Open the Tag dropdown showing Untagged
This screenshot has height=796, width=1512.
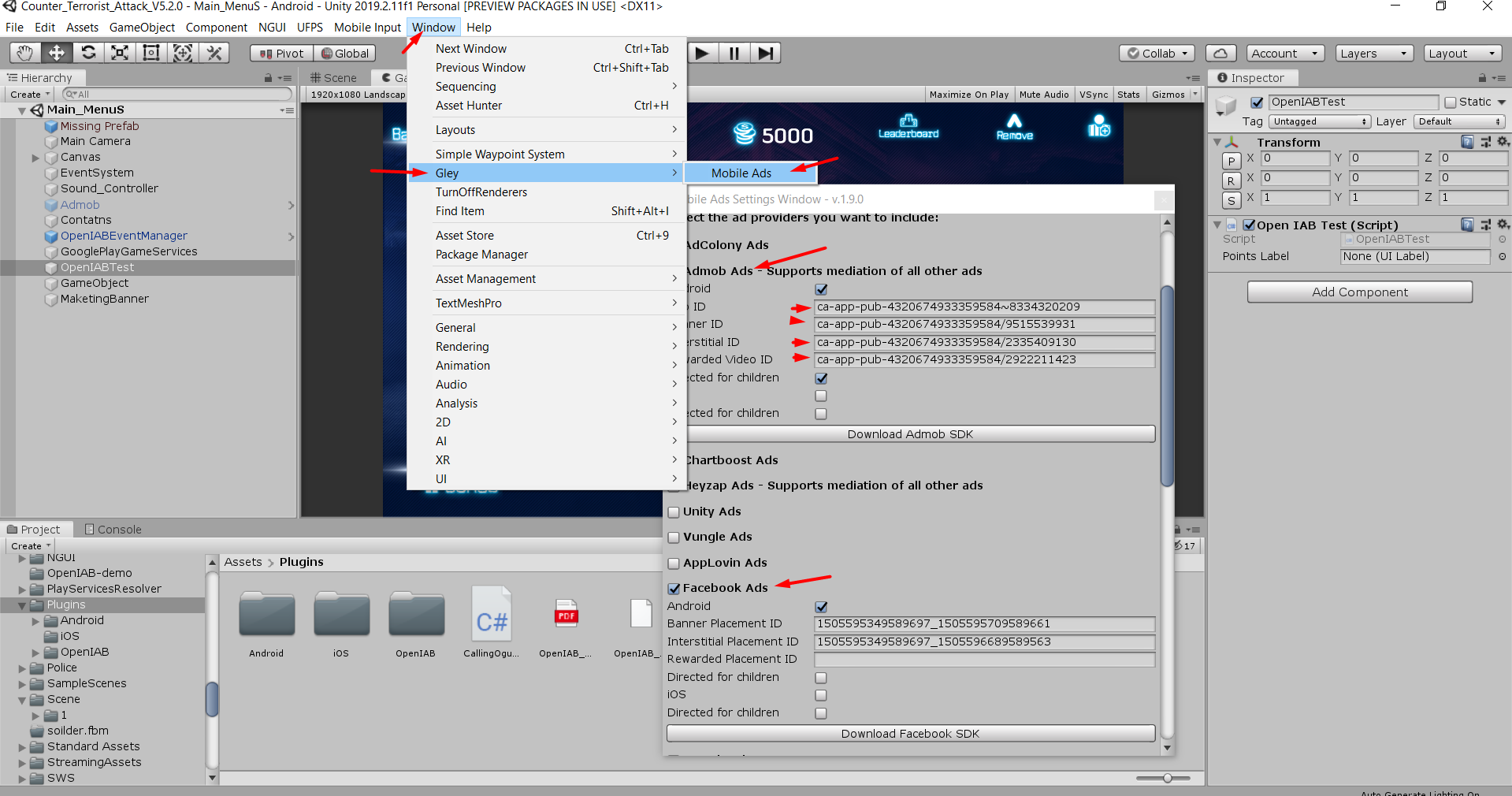[x=1320, y=121]
